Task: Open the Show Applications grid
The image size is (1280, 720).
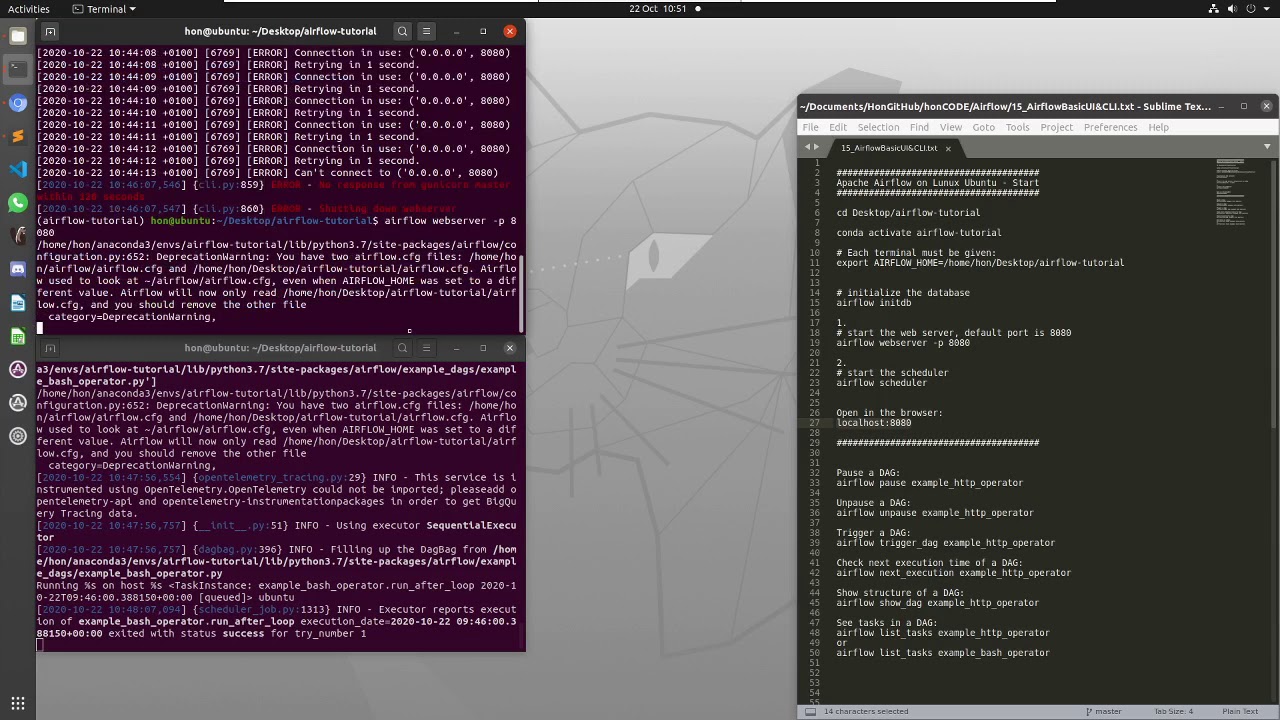Action: click(x=17, y=703)
